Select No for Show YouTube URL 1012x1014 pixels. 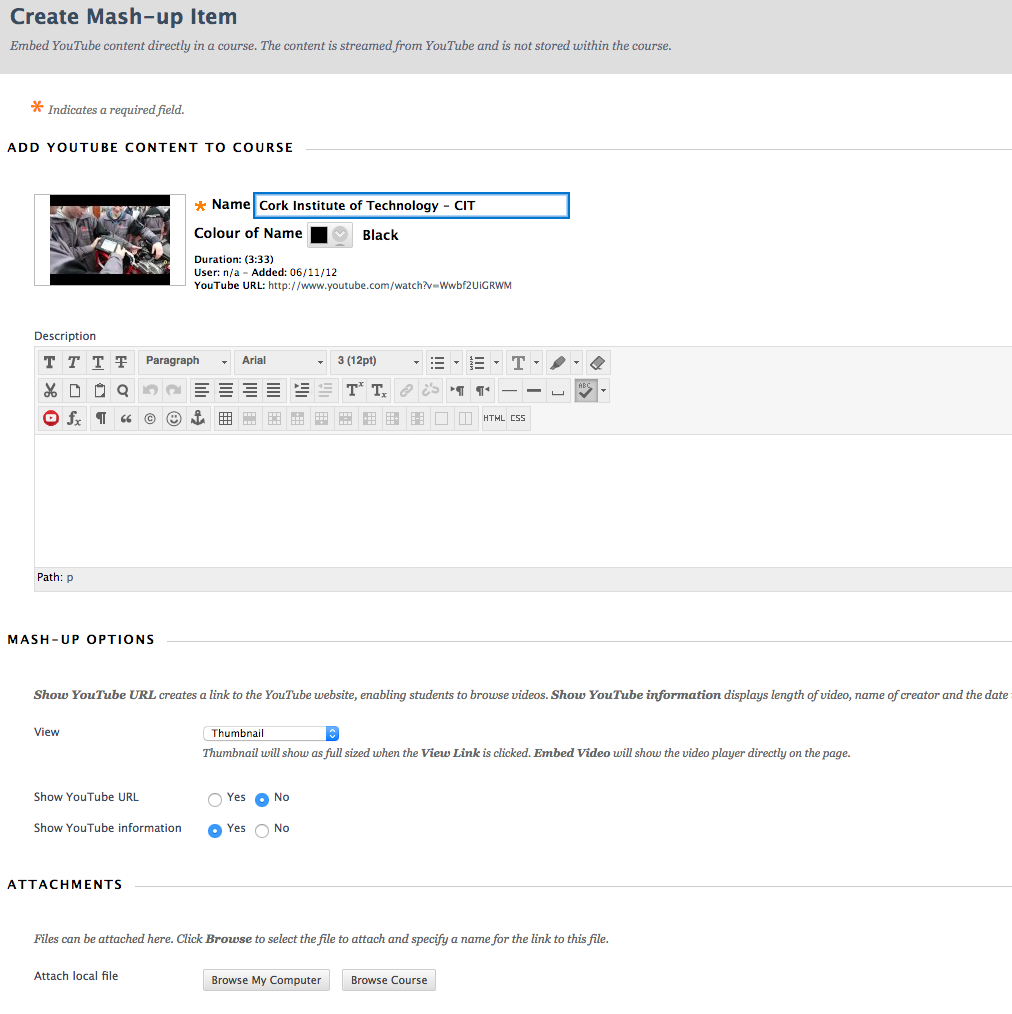tap(262, 800)
